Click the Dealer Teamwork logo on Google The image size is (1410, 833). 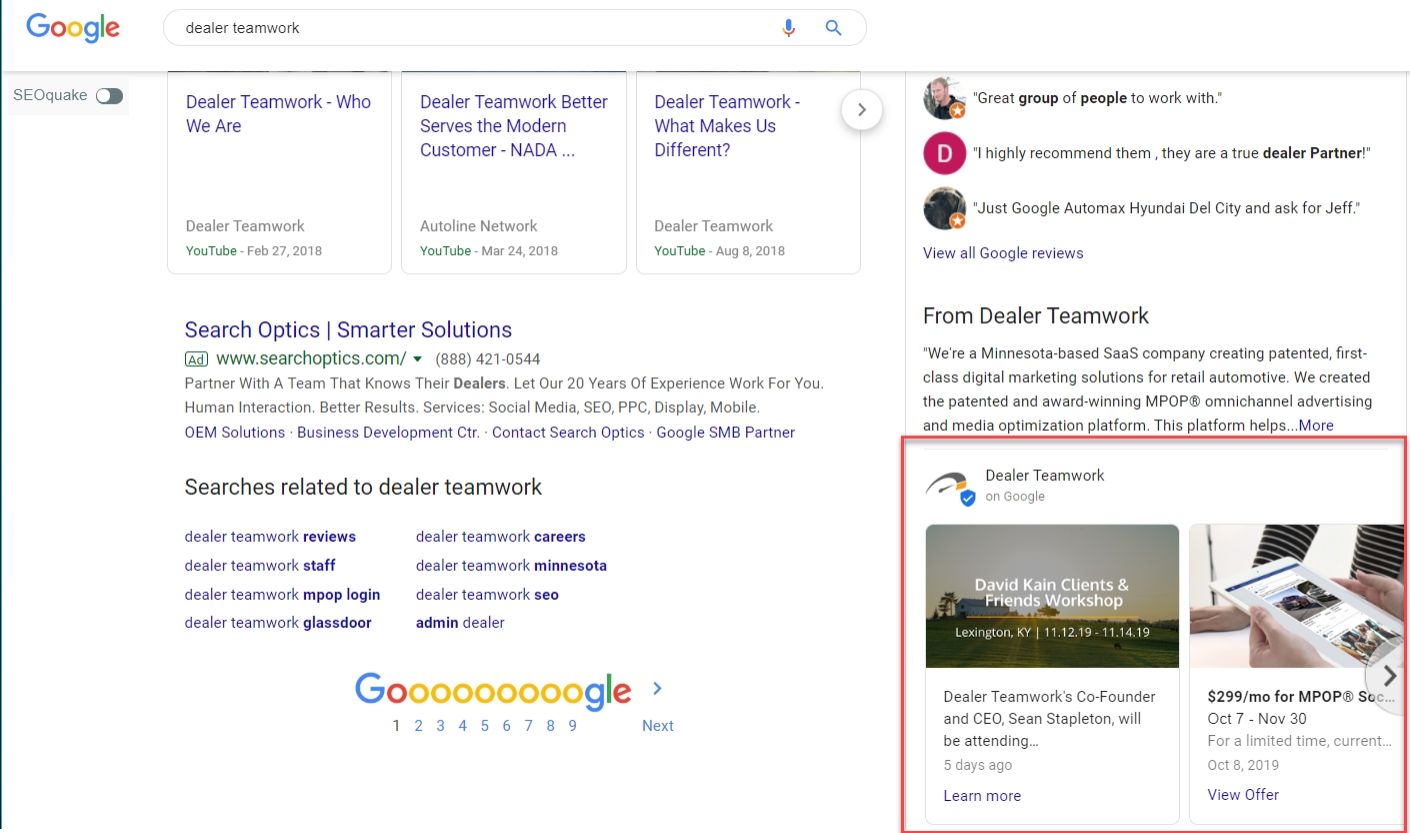[949, 486]
